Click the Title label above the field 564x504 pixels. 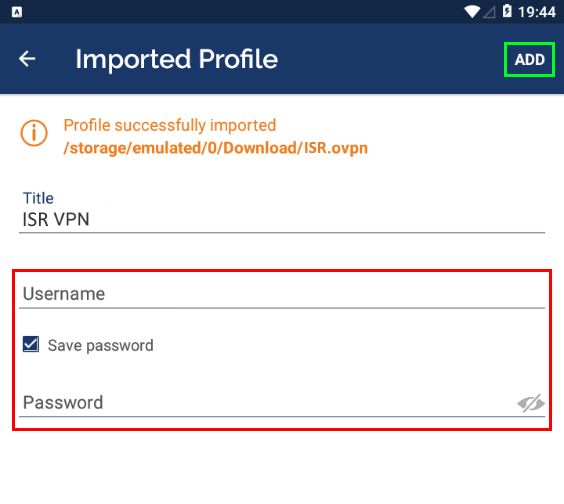[x=38, y=198]
